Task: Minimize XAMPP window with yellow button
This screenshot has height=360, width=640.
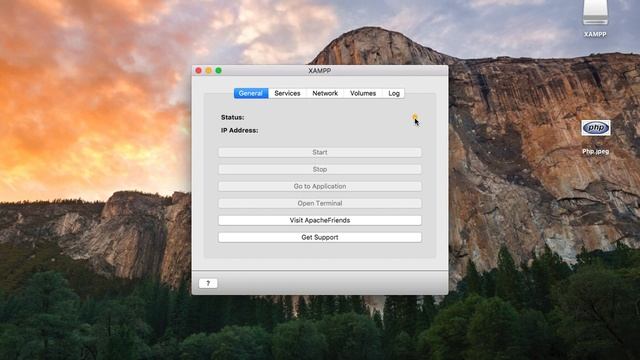Action: click(x=209, y=71)
